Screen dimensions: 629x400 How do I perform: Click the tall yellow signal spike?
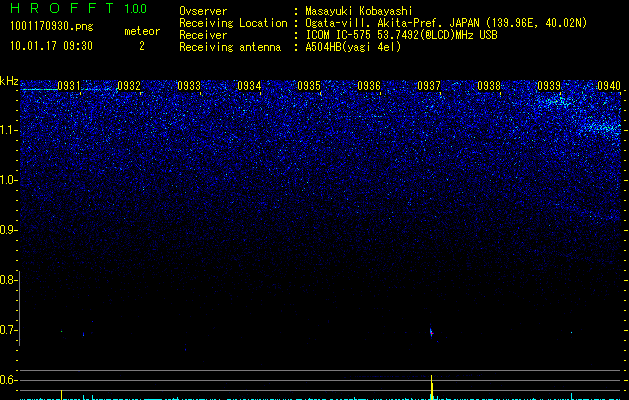pyautogui.click(x=432, y=387)
